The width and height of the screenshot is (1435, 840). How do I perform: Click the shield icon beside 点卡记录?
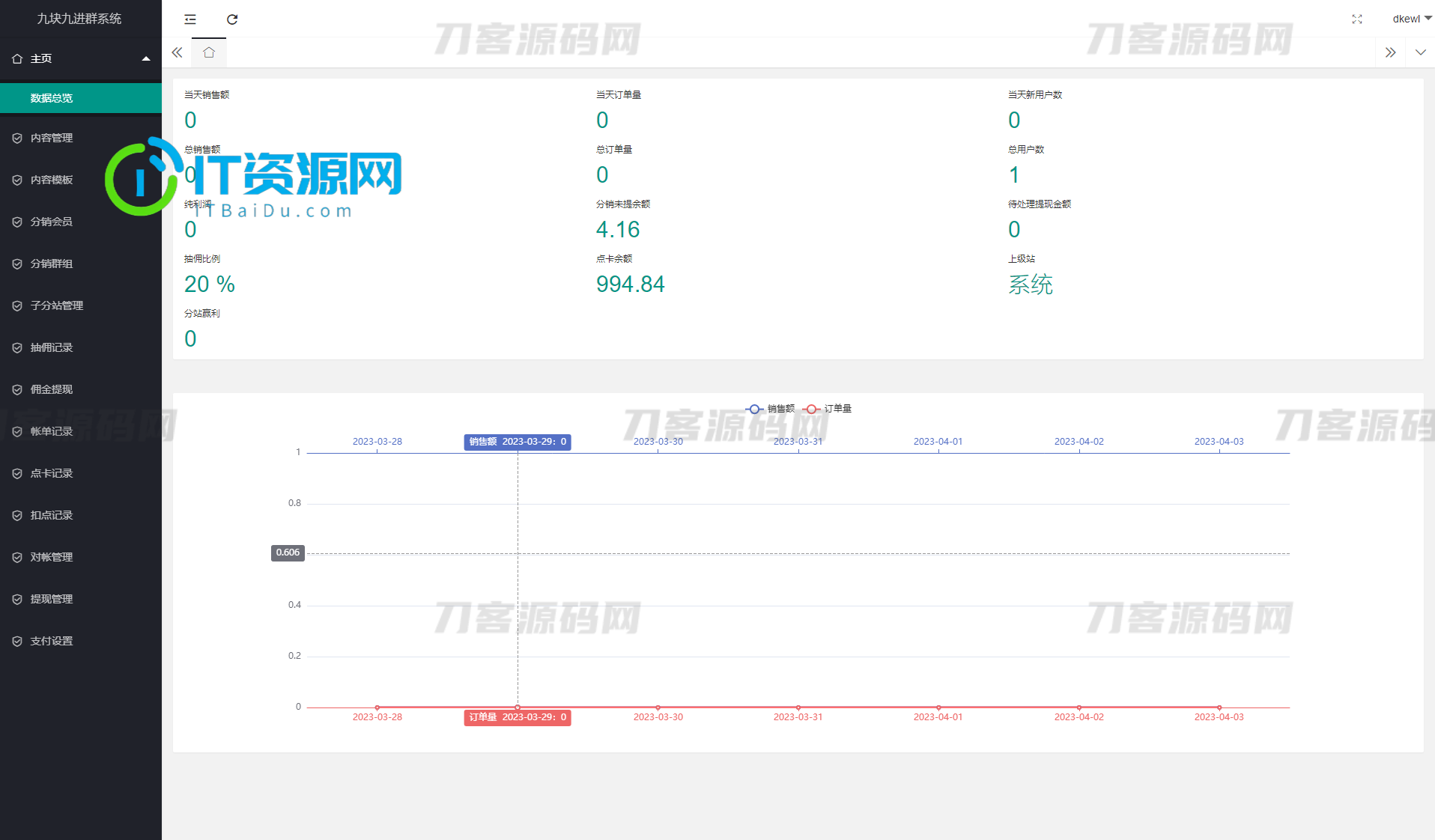(x=17, y=473)
